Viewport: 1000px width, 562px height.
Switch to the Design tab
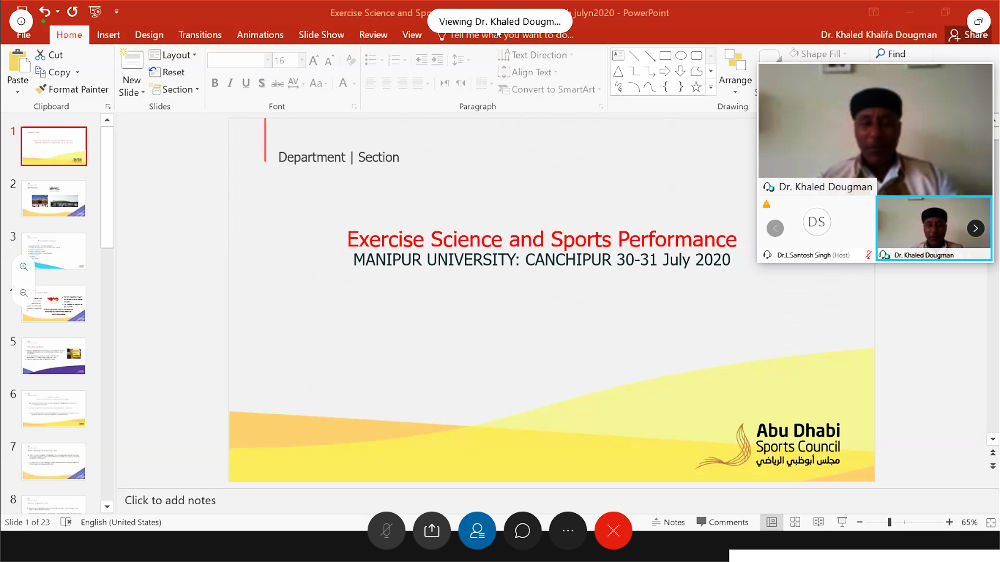149,34
